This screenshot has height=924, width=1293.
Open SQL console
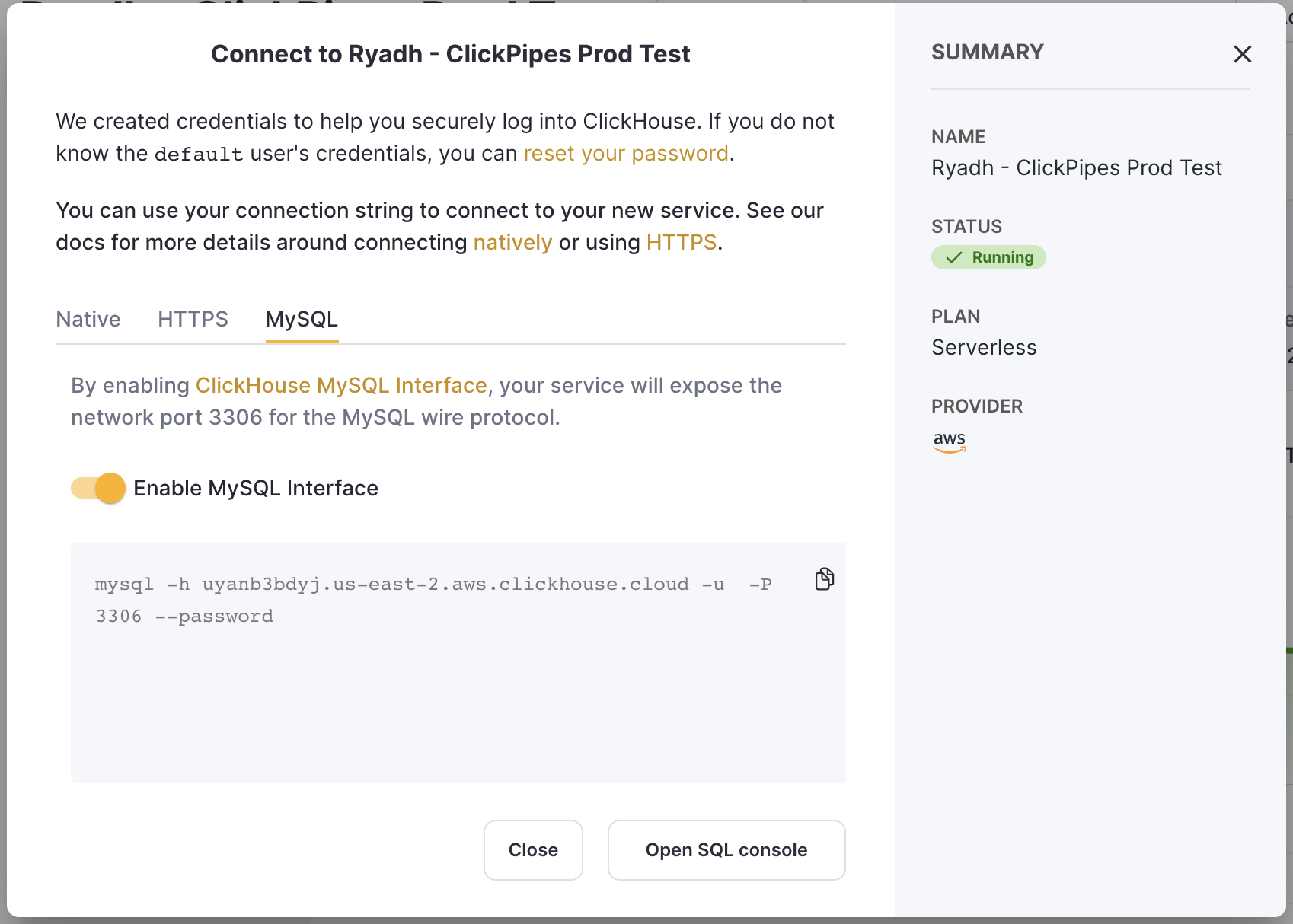[x=725, y=849]
